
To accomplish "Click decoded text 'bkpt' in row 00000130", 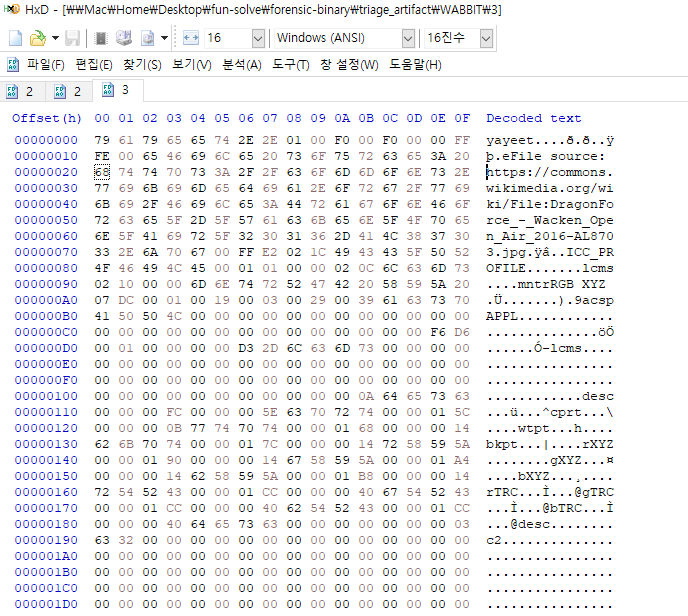I will tap(502, 444).
